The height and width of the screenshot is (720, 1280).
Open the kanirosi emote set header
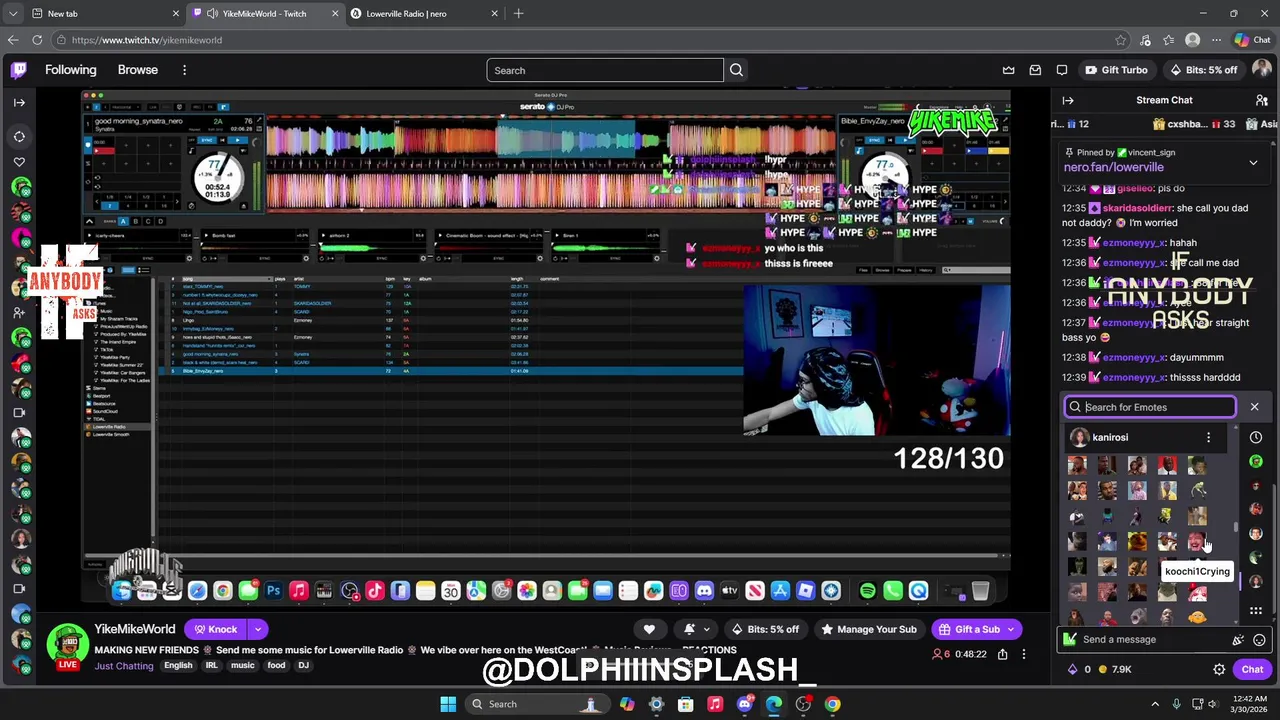1140,437
